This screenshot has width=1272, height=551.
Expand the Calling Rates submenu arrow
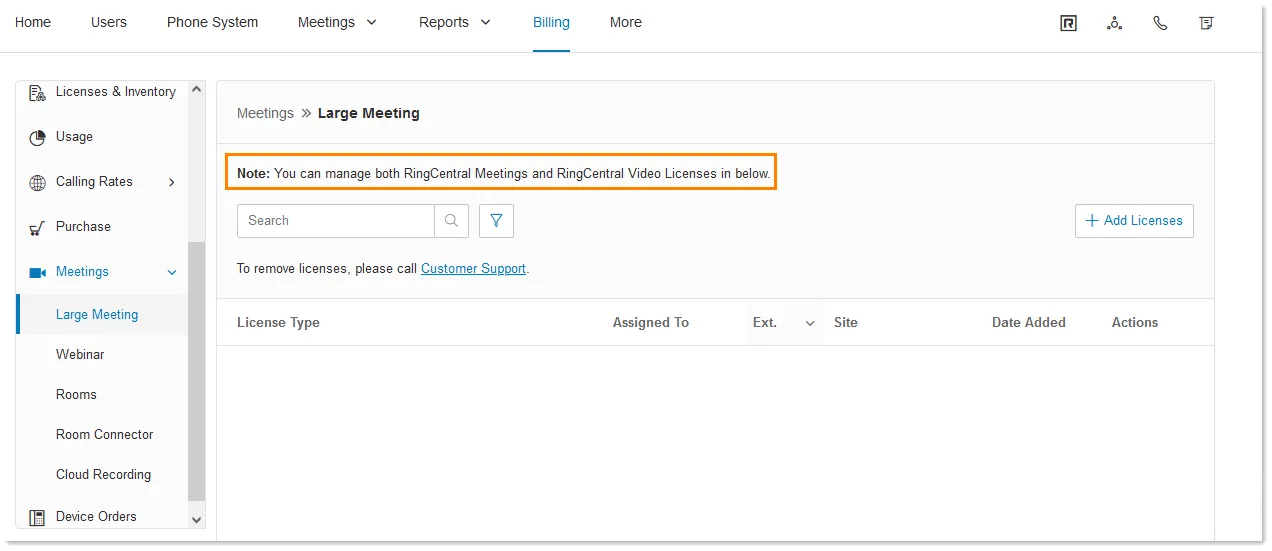tap(172, 182)
